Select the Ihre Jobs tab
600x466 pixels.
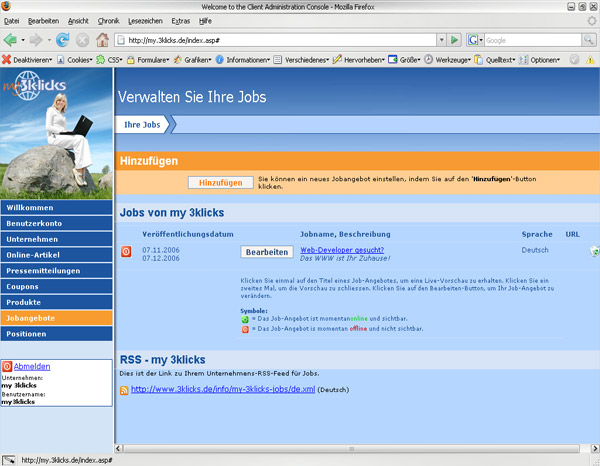coord(142,124)
